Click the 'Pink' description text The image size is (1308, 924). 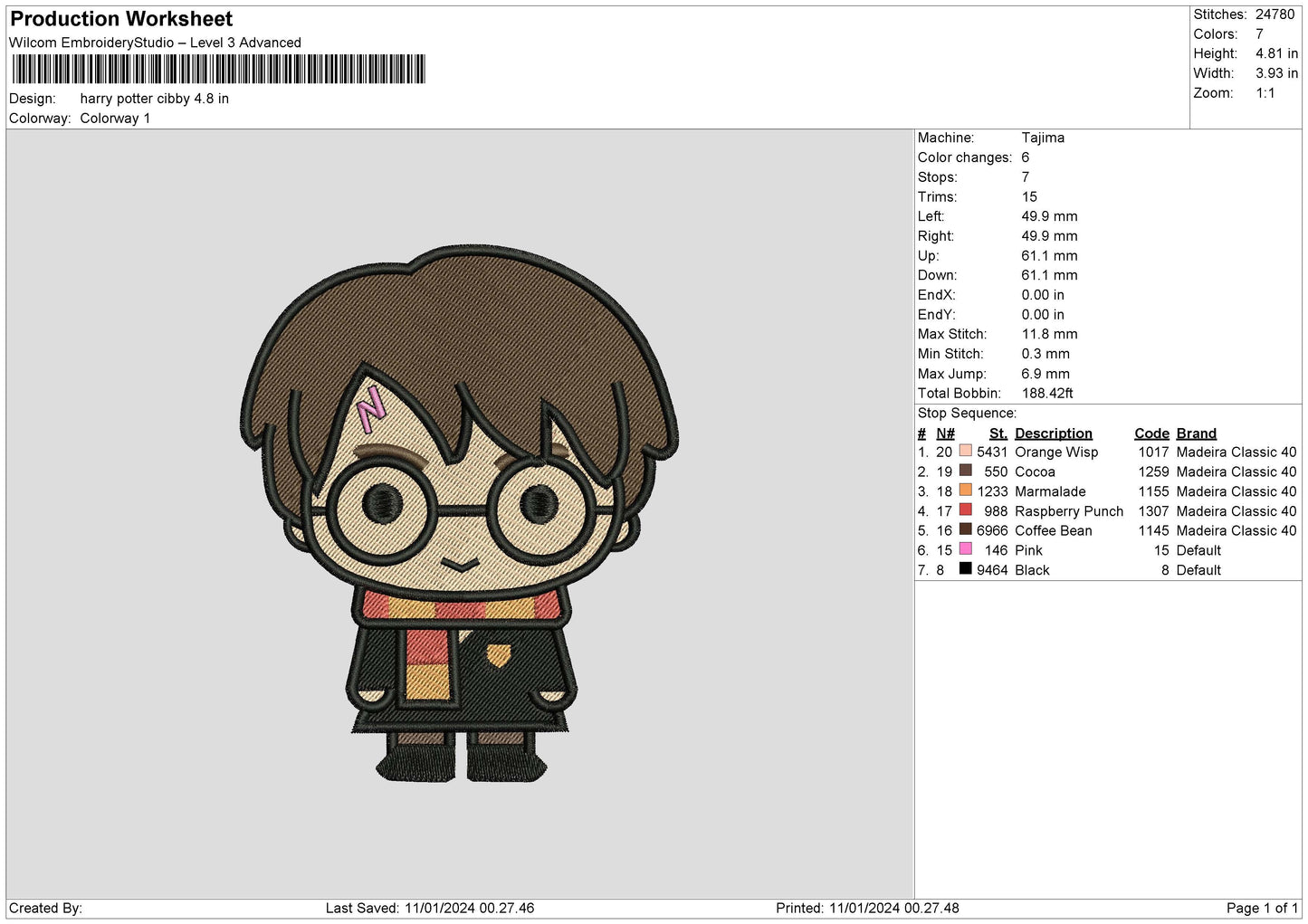[1028, 550]
